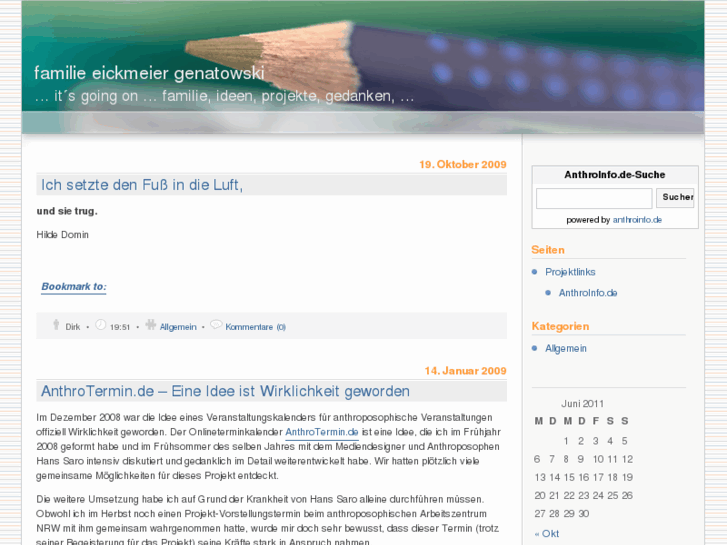Open 'Kommentare (0)' link
Image resolution: width=727 pixels, height=545 pixels.
point(255,327)
